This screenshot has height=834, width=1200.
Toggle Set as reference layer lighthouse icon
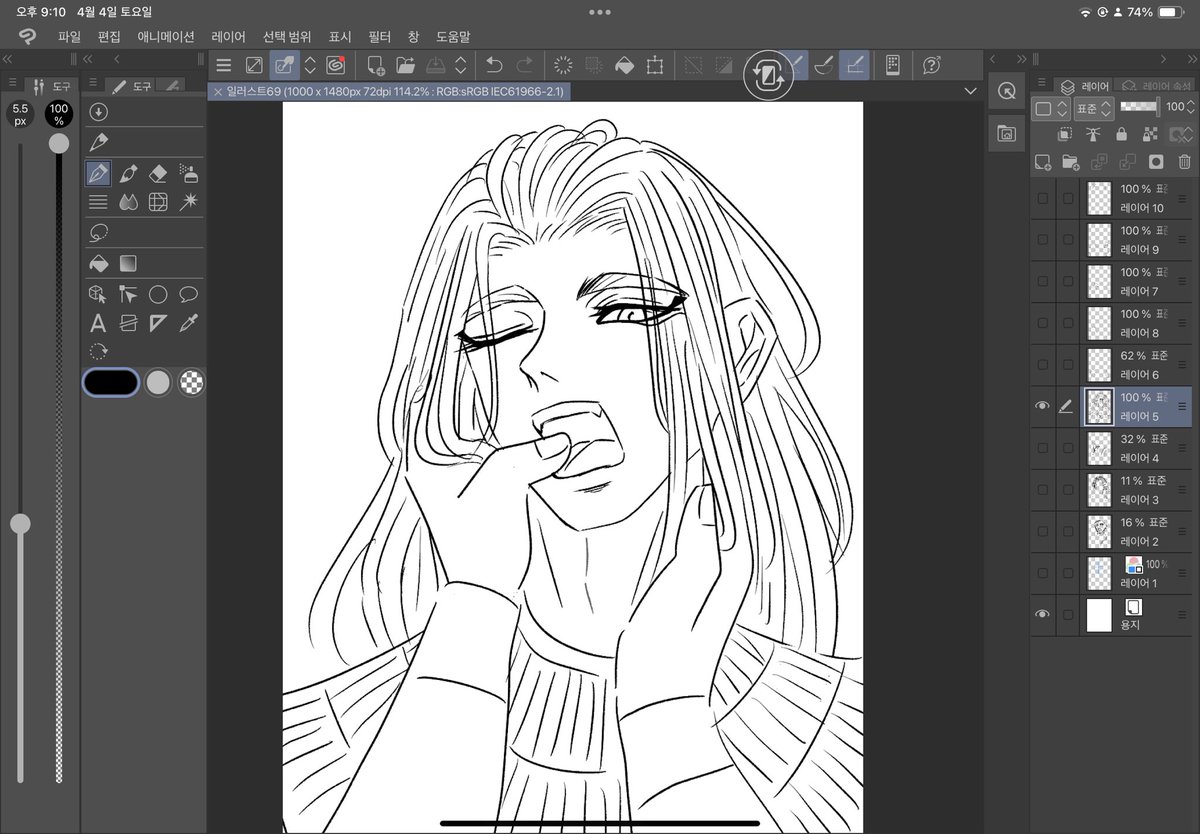(x=1093, y=134)
